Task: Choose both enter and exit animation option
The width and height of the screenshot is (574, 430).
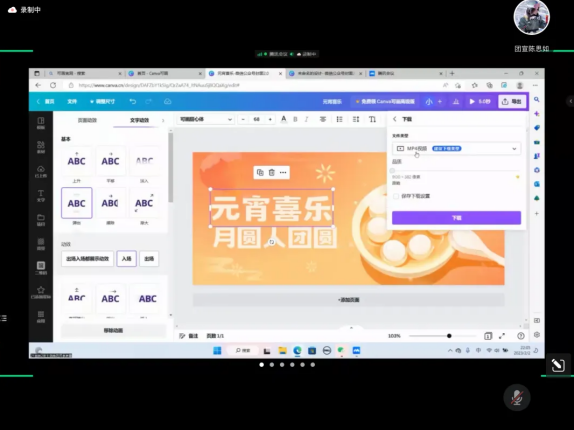Action: pos(87,259)
